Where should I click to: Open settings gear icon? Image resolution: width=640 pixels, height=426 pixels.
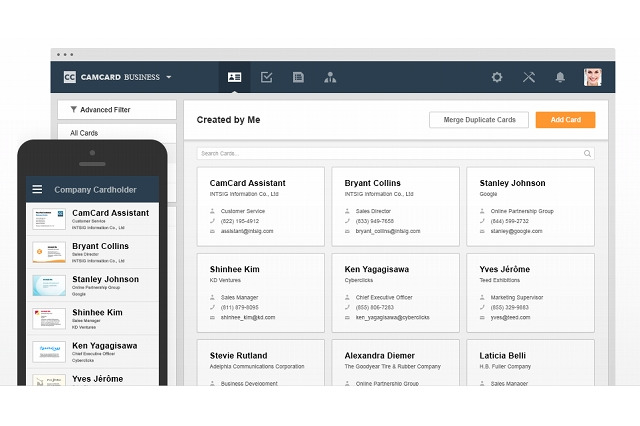click(x=497, y=77)
